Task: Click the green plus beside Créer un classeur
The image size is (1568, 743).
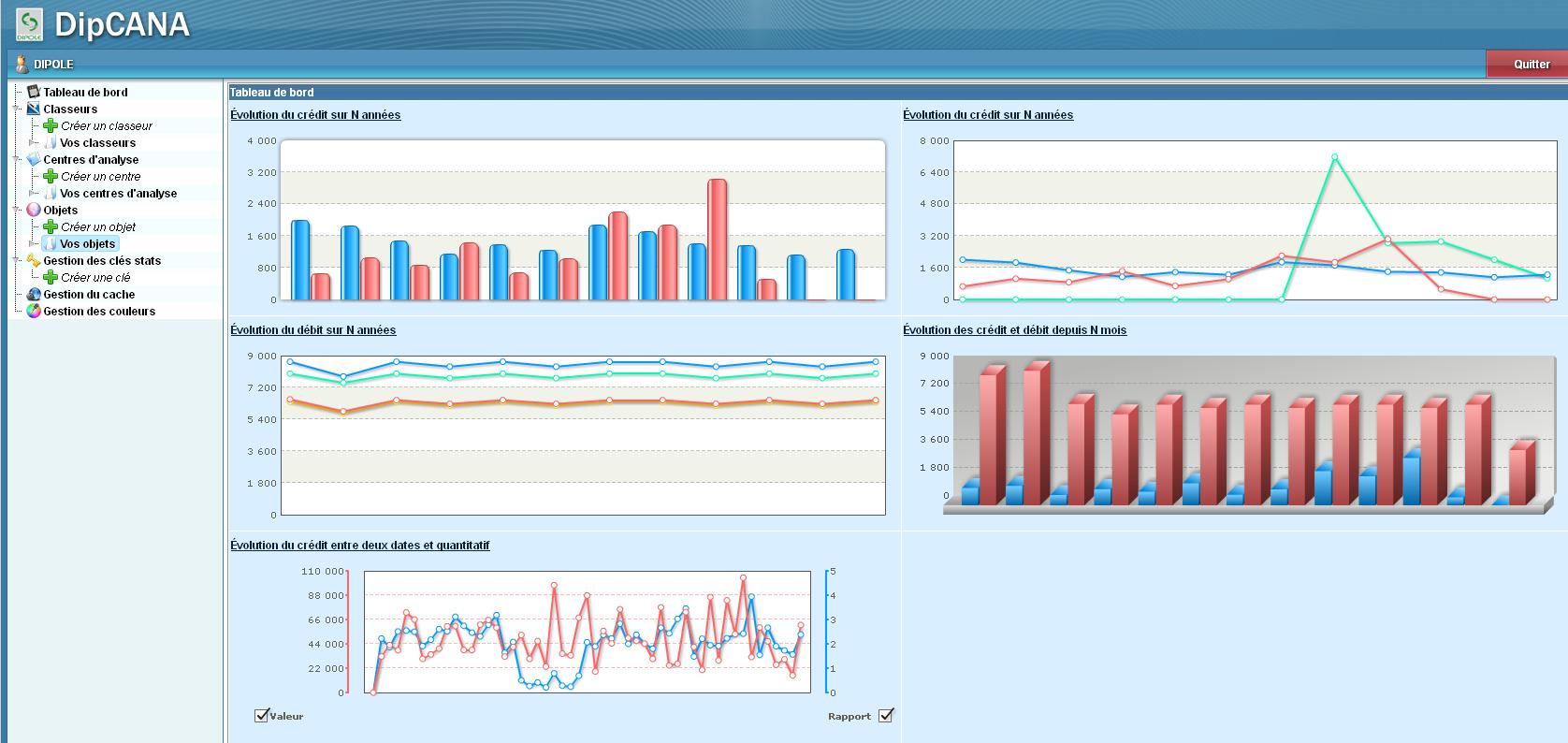Action: click(51, 125)
